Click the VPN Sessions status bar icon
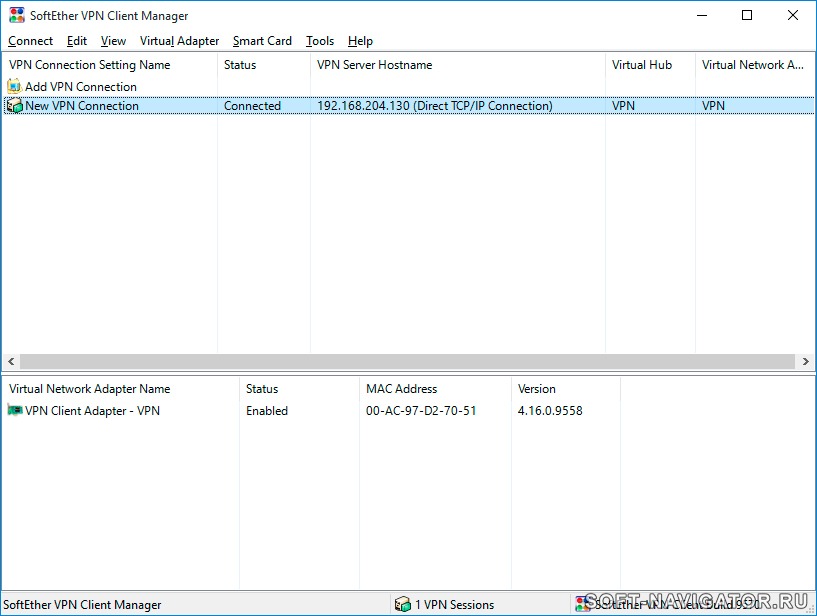The image size is (817, 616). [403, 604]
